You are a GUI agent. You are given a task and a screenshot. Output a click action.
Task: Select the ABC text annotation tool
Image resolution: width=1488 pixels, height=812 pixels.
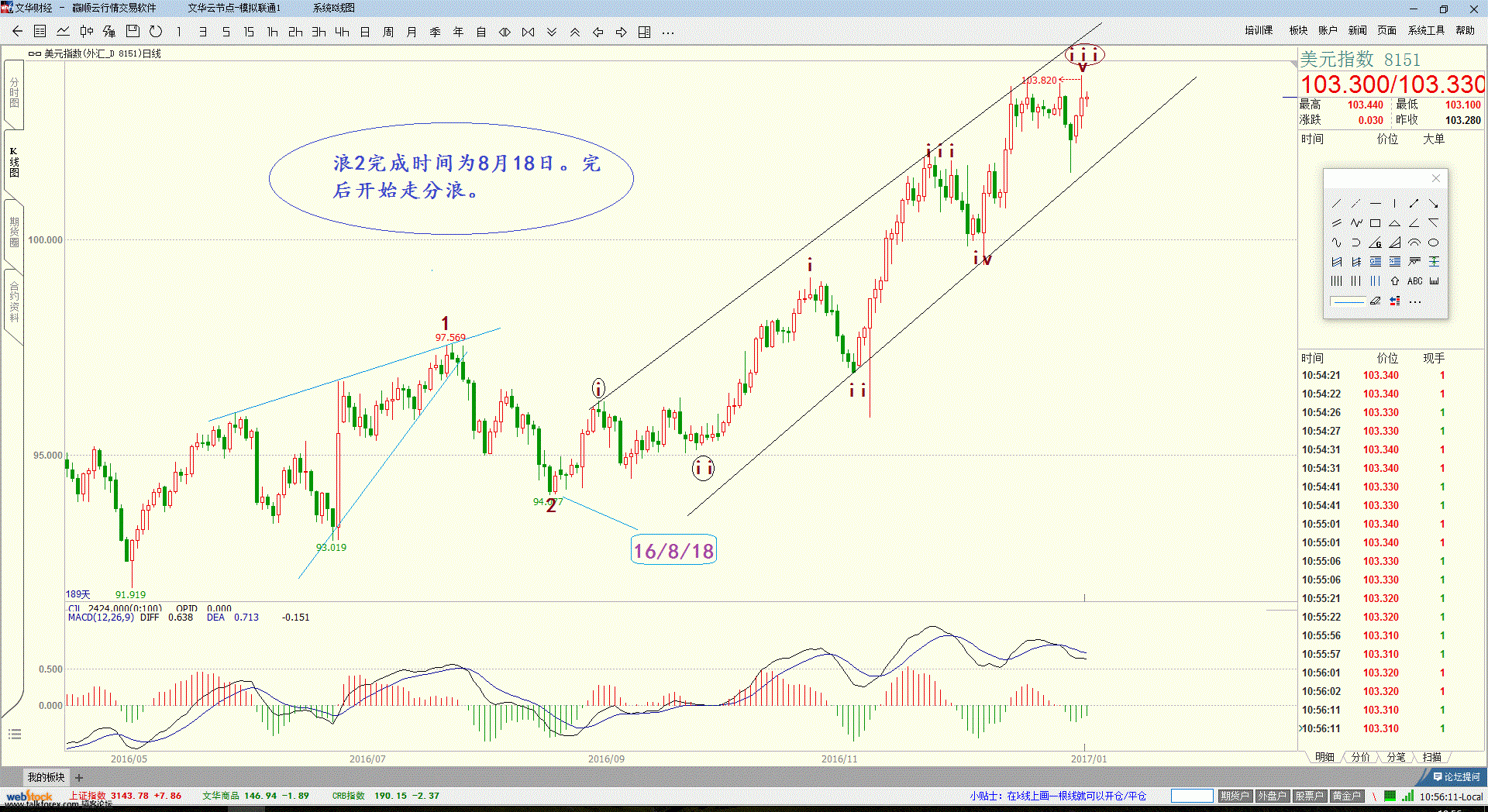[1415, 281]
